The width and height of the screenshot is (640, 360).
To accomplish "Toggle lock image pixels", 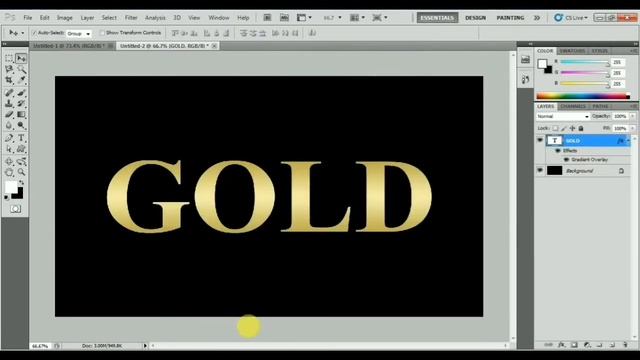I will tap(564, 128).
